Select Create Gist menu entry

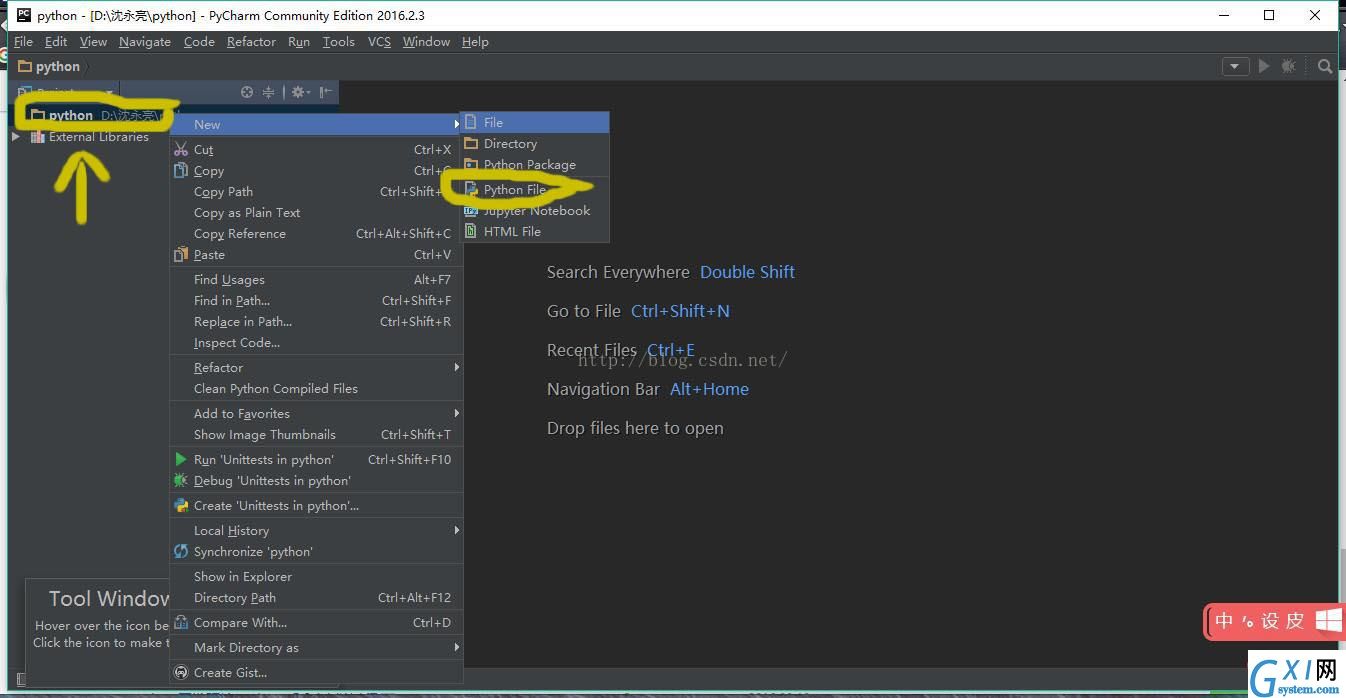coord(316,672)
